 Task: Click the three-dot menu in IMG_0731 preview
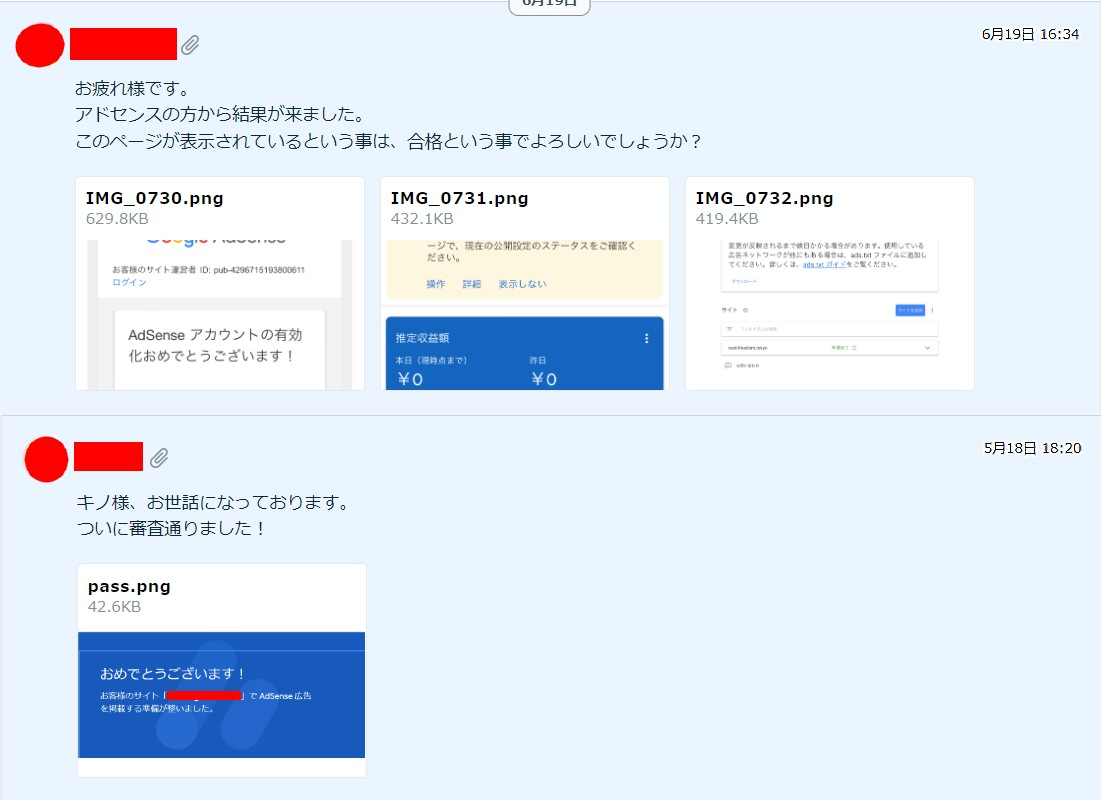647,339
